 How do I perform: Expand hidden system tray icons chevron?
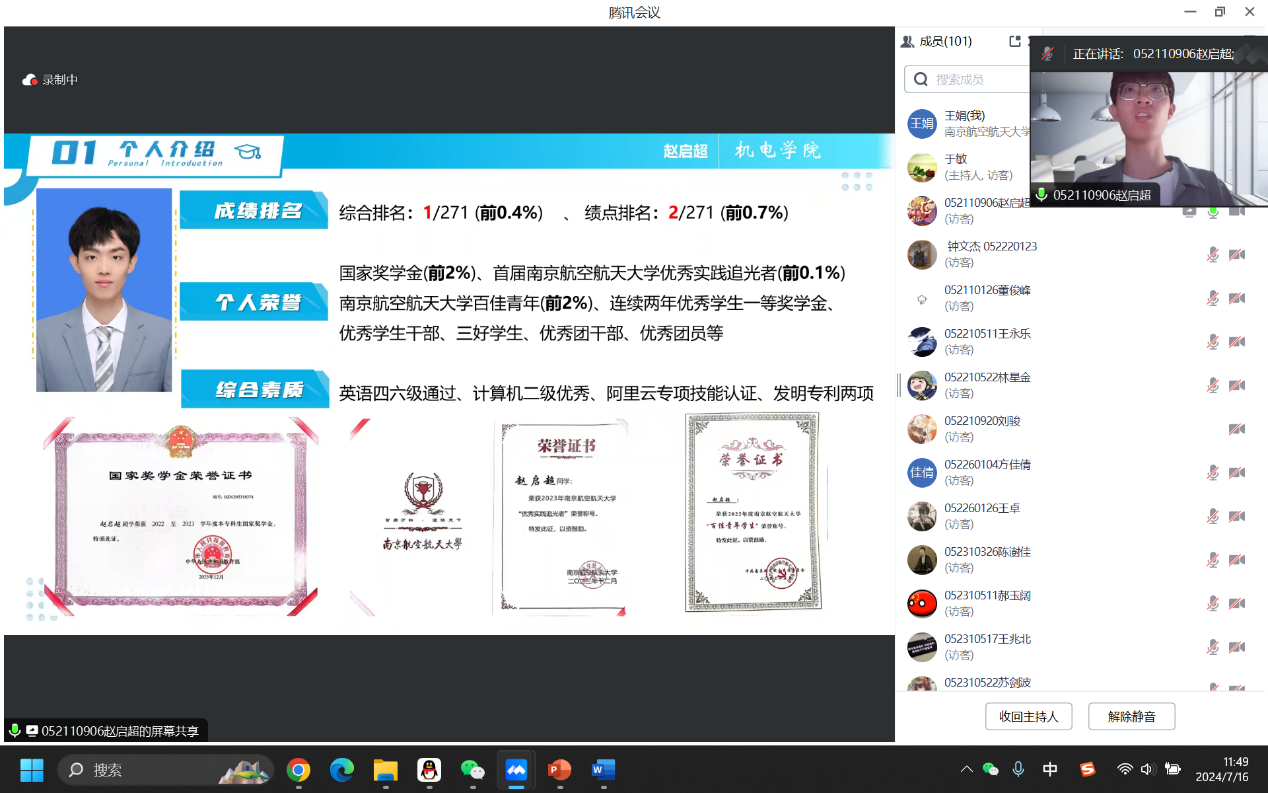[966, 769]
